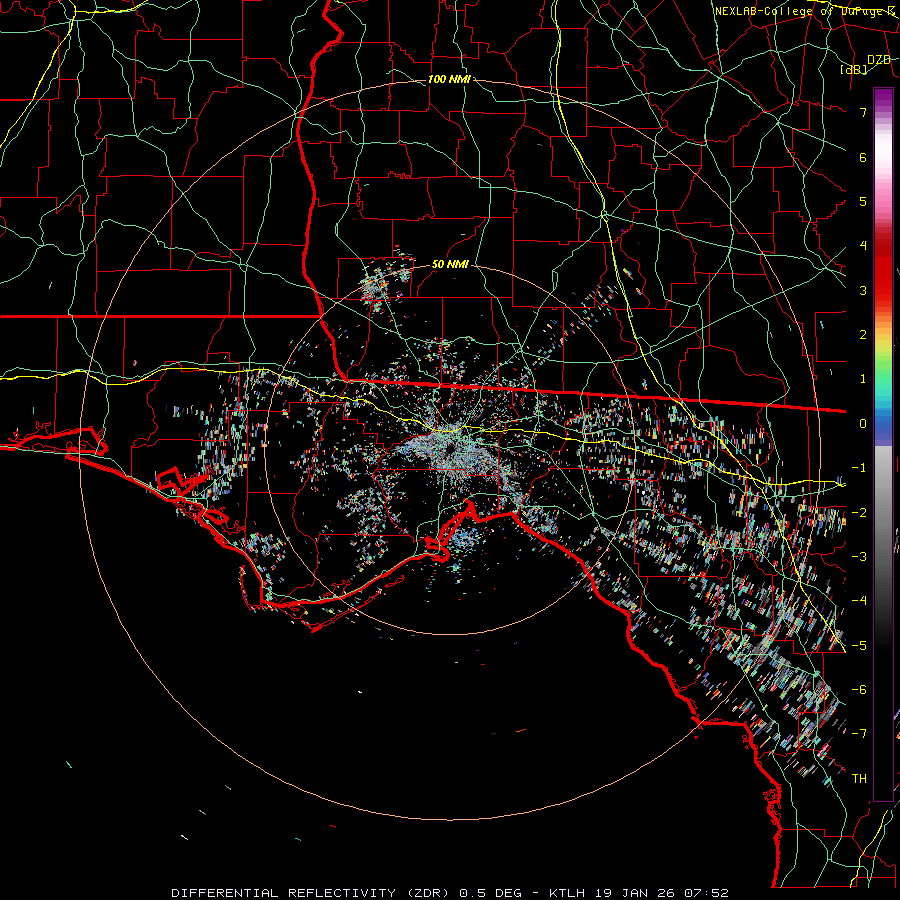900x900 pixels.
Task: Click the 0 value on color scale
Action: [x=863, y=424]
